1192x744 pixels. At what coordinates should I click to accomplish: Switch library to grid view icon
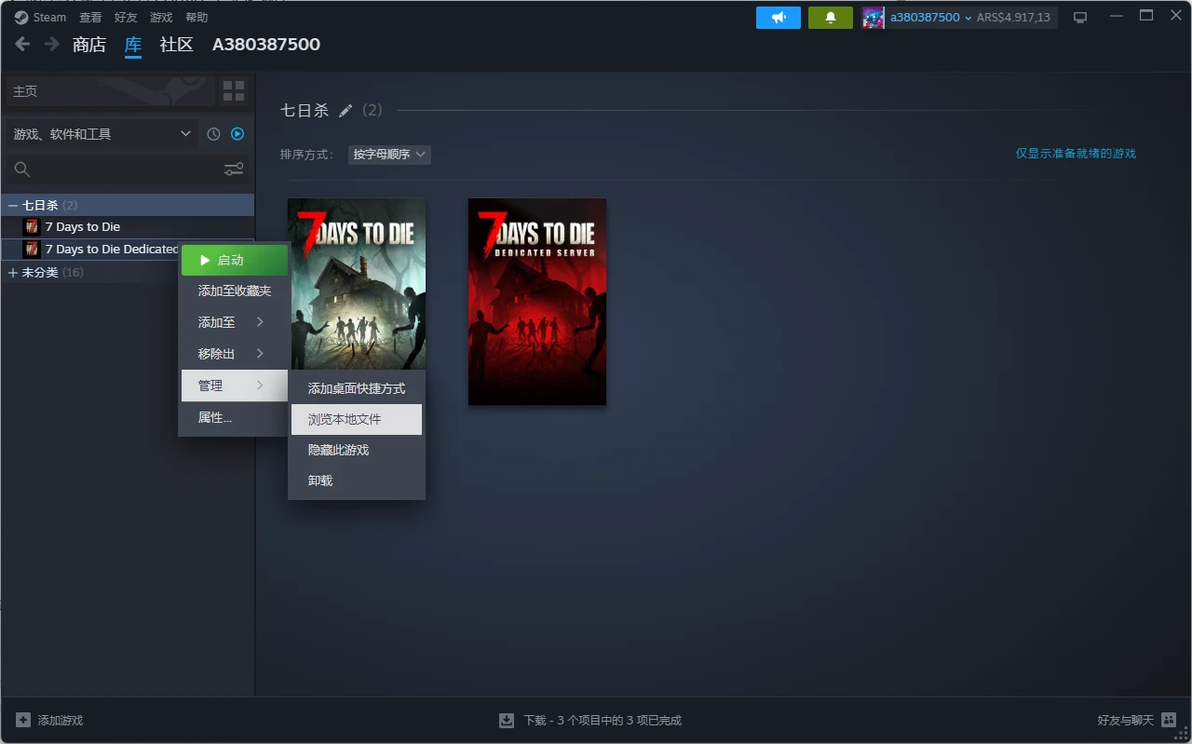pyautogui.click(x=233, y=91)
